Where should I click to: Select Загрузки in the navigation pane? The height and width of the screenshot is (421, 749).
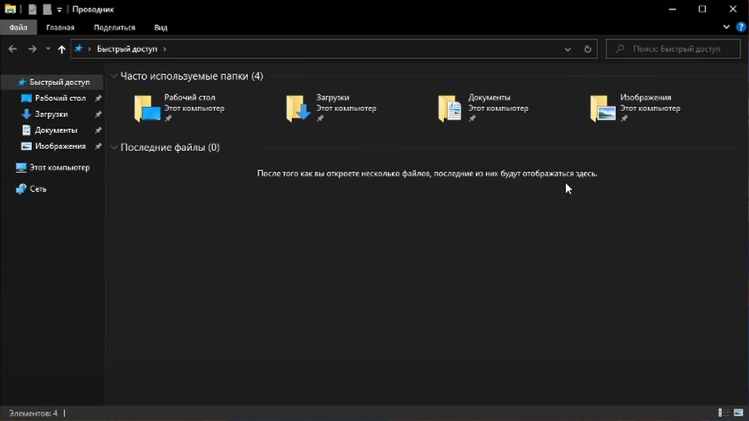tap(54, 114)
